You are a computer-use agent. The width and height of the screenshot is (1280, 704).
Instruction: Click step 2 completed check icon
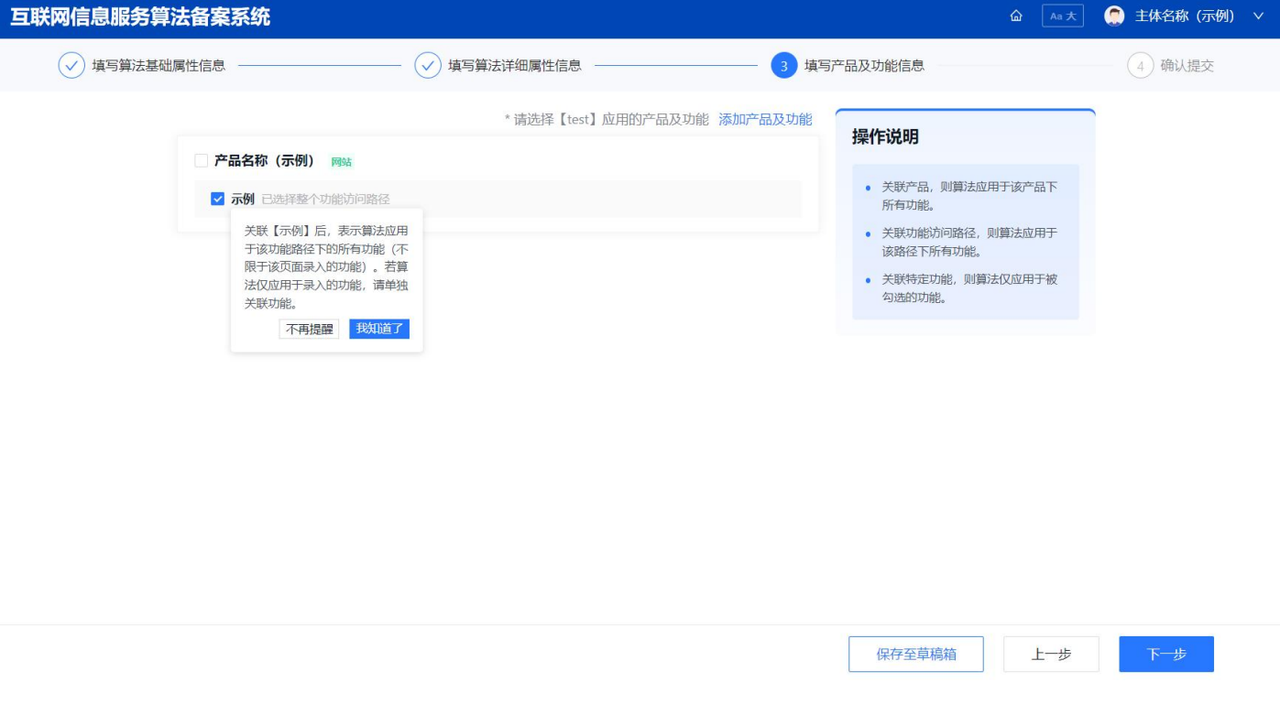tap(428, 65)
